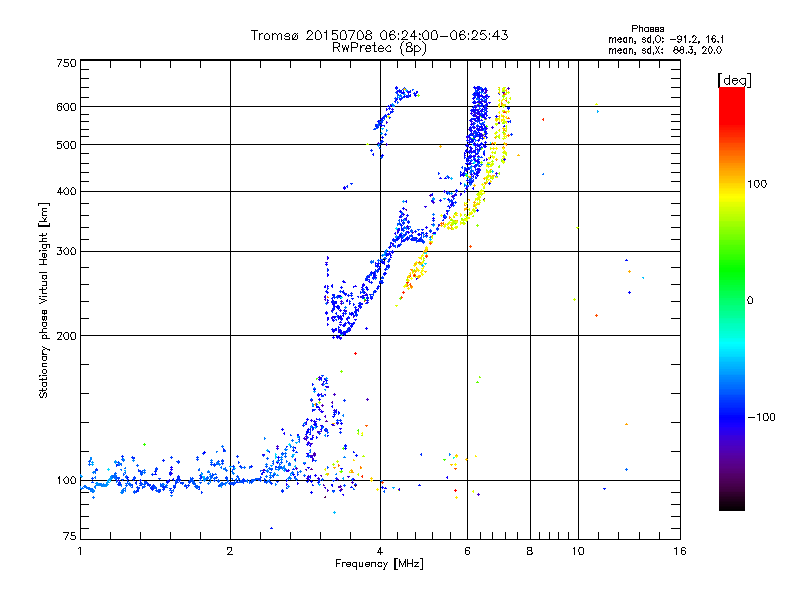Click the x-axis tick label "16"
The width and height of the screenshot is (800, 600).
pyautogui.click(x=680, y=551)
